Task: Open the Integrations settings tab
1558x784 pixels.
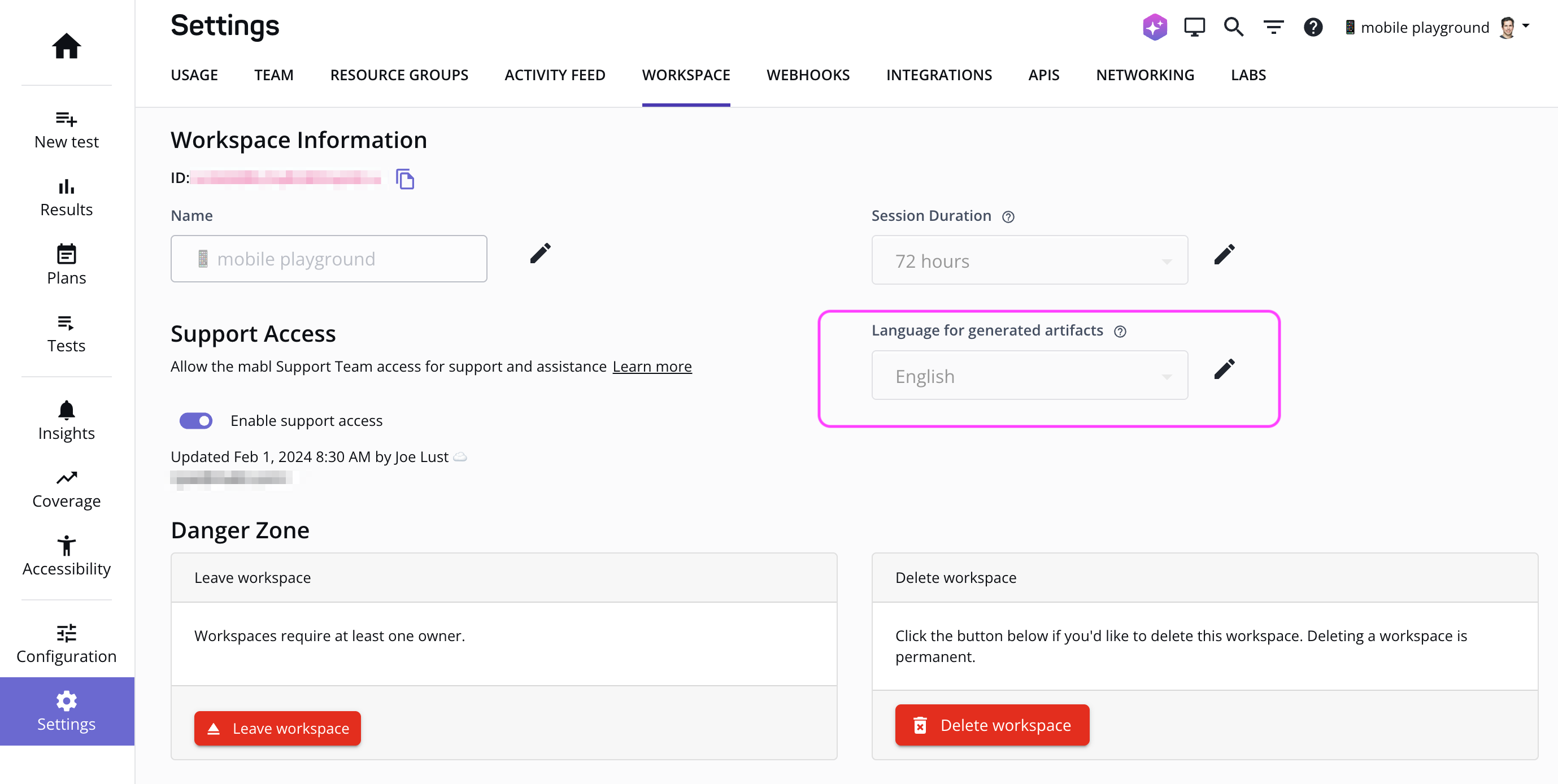Action: pos(939,75)
